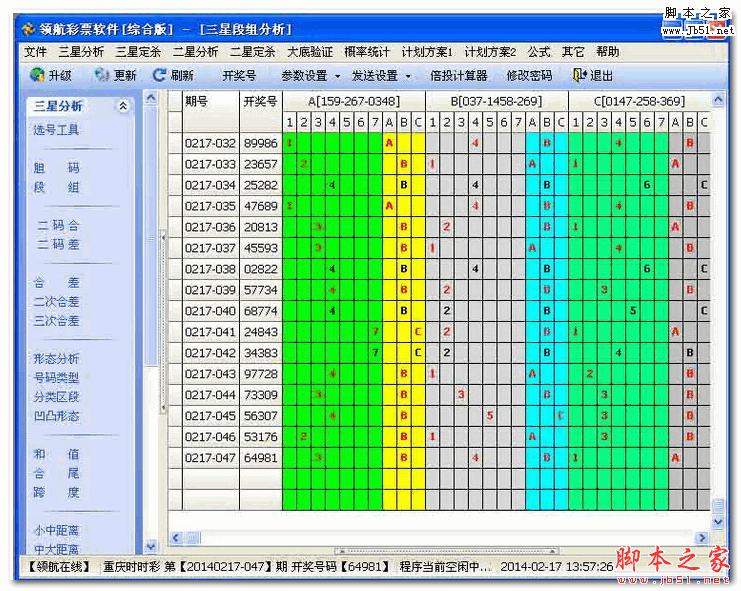Click the 修改密码 toolbar button

[x=529, y=76]
